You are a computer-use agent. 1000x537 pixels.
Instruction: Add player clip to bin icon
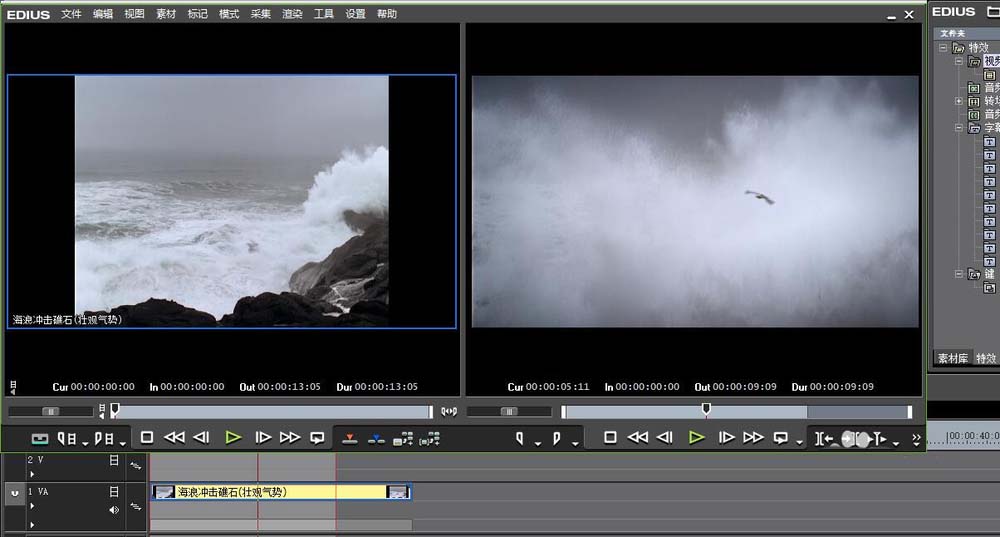(403, 439)
